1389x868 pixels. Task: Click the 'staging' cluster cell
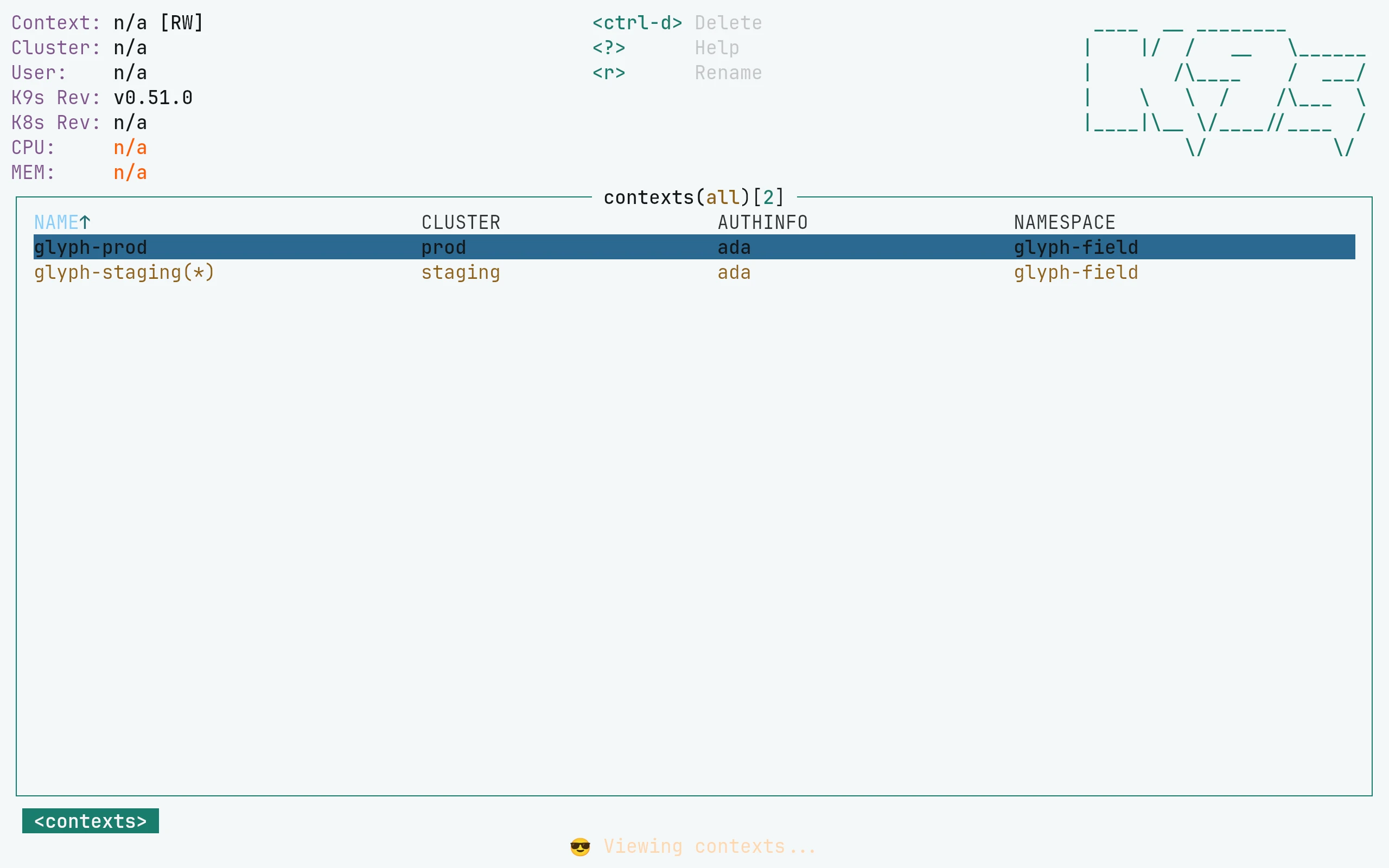click(x=461, y=272)
